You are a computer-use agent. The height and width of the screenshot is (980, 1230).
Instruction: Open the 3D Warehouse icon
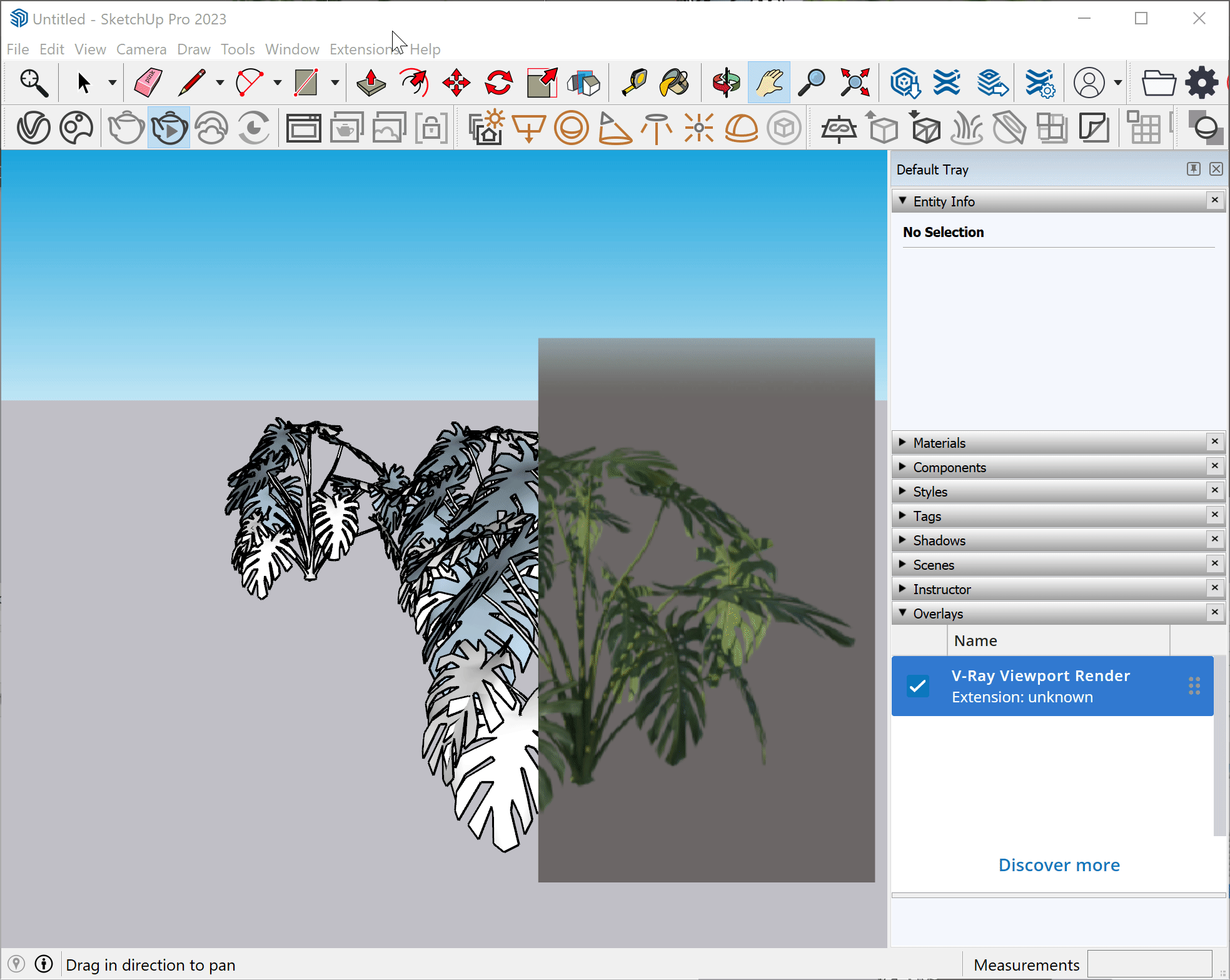point(905,83)
